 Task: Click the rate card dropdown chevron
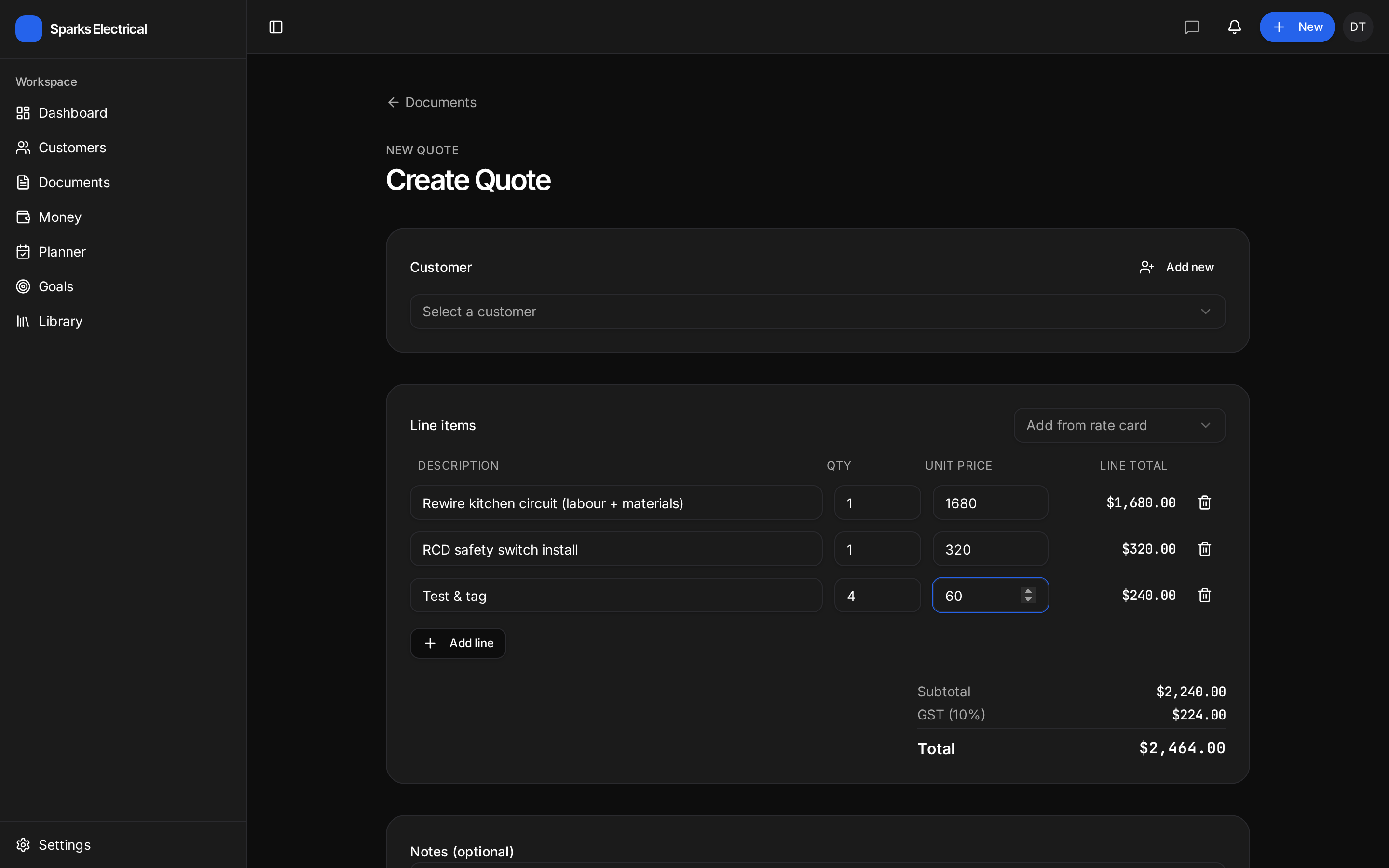point(1205,425)
